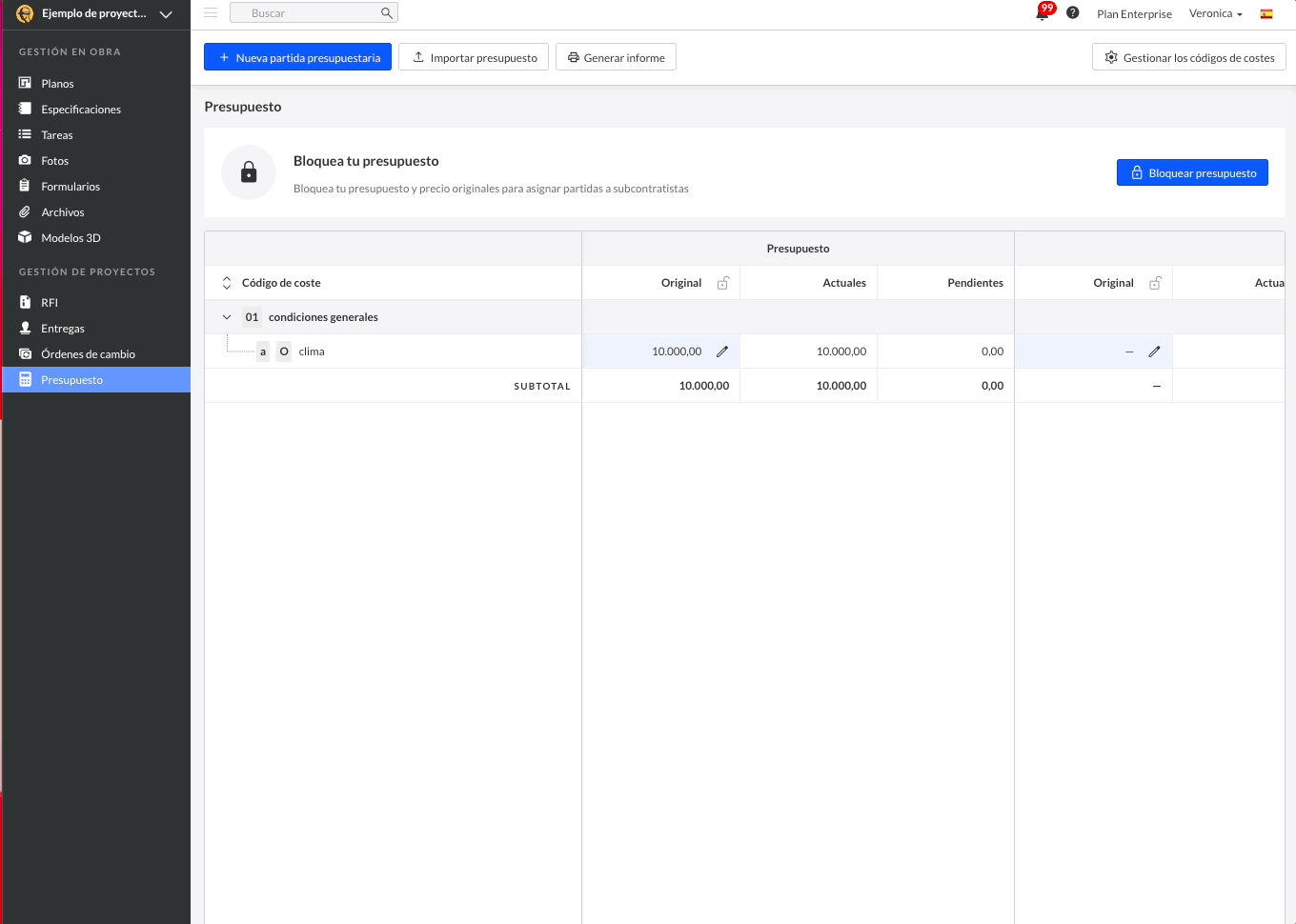The width and height of the screenshot is (1296, 924).
Task: Click Plan Enterprise label
Action: click(1134, 14)
